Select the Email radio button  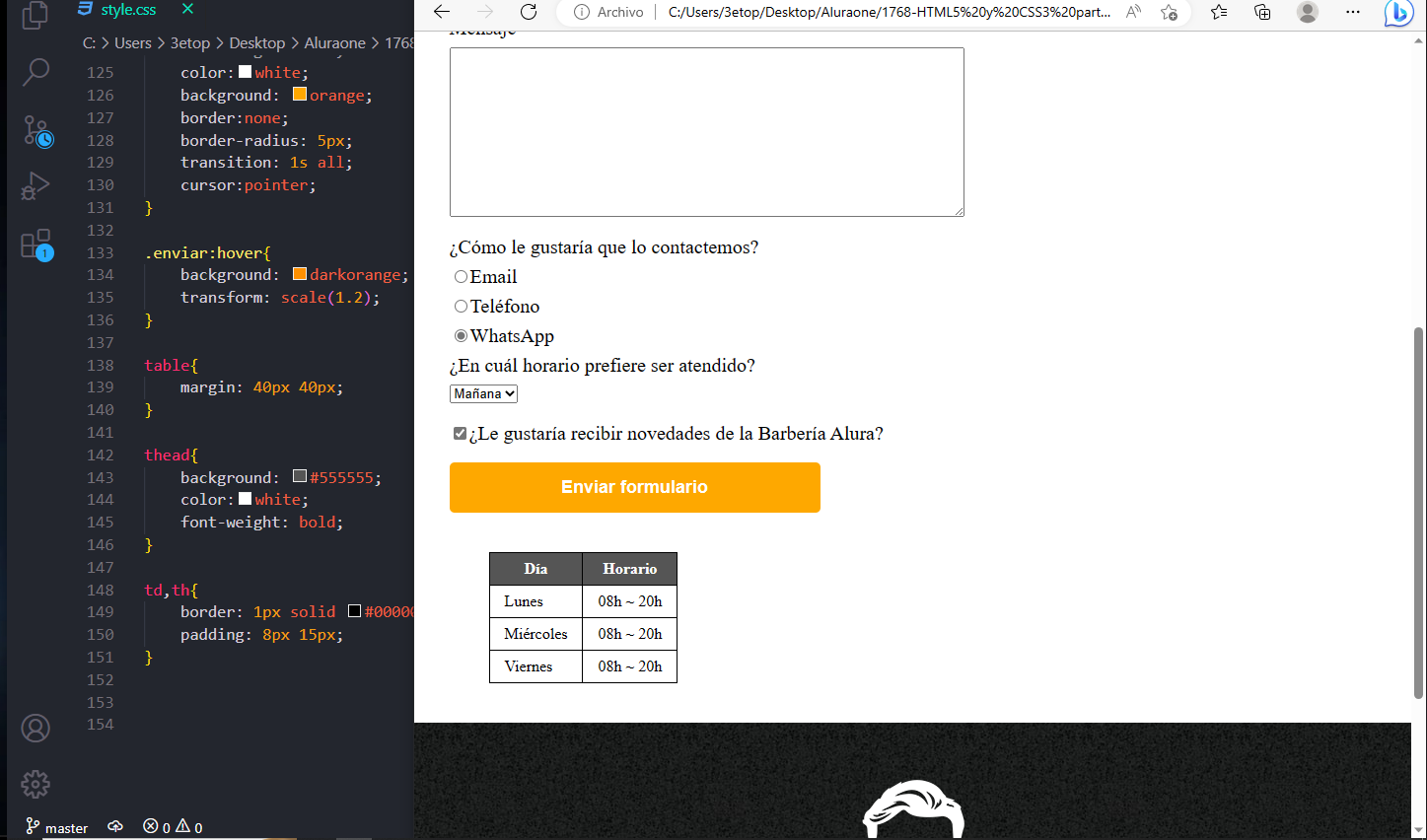pos(461,277)
